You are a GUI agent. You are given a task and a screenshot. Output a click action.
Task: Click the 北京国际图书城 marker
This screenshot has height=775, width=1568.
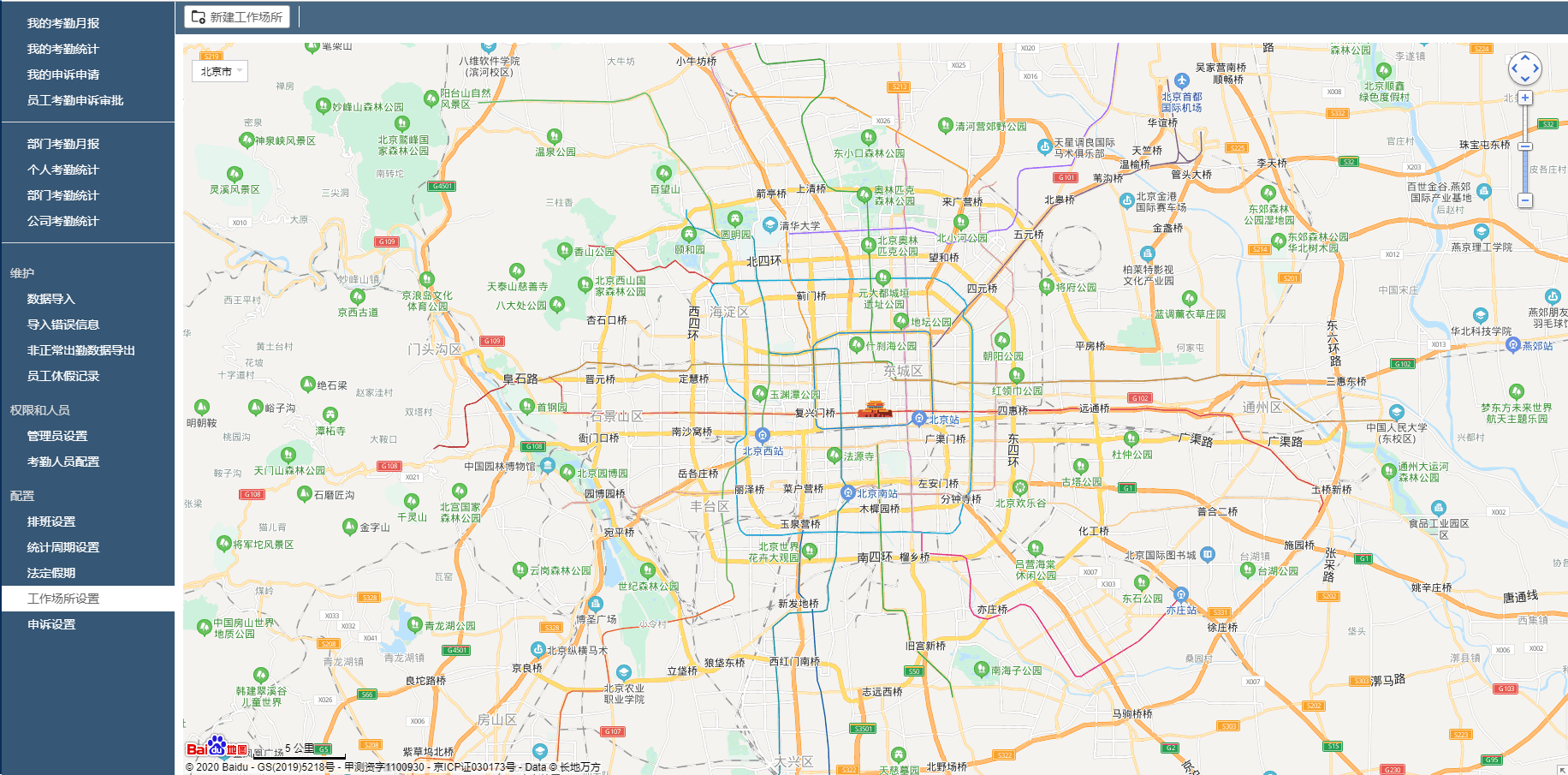1207,555
